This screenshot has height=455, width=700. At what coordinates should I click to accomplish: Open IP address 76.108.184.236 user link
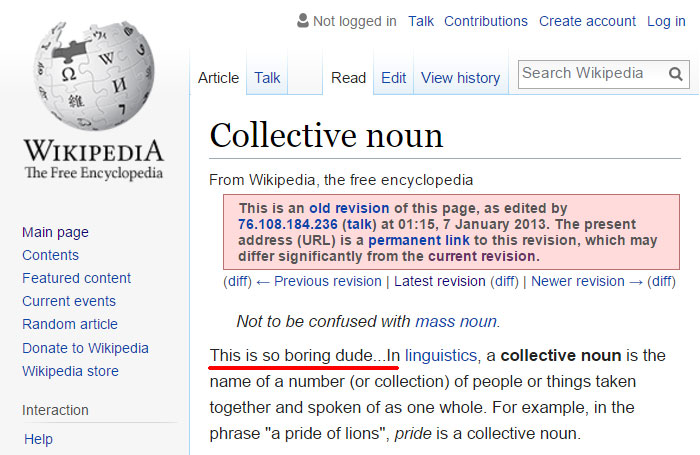[x=288, y=224]
